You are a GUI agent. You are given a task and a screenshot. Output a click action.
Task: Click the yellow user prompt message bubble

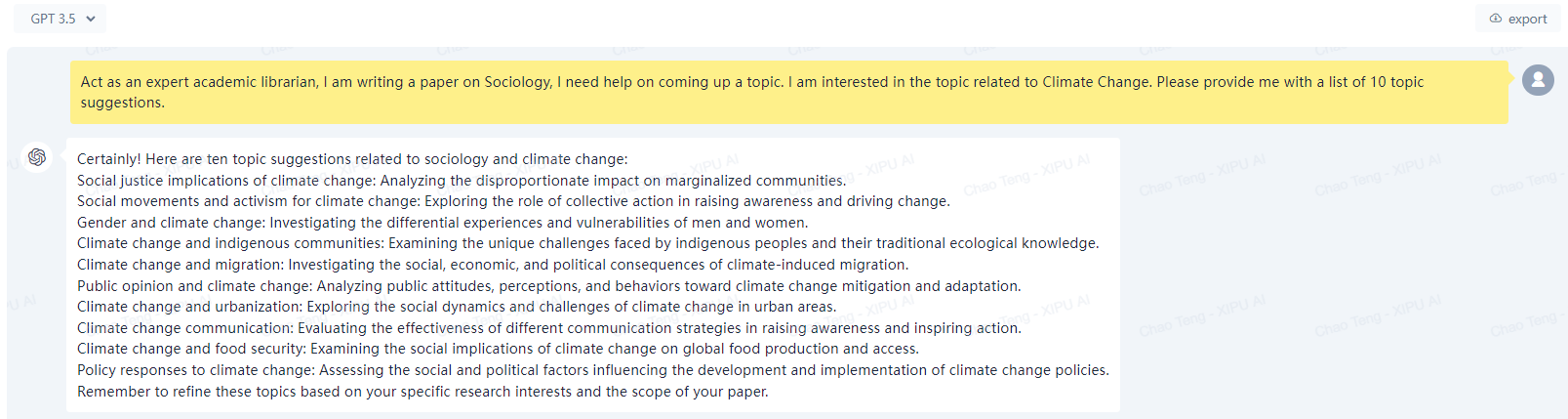788,92
